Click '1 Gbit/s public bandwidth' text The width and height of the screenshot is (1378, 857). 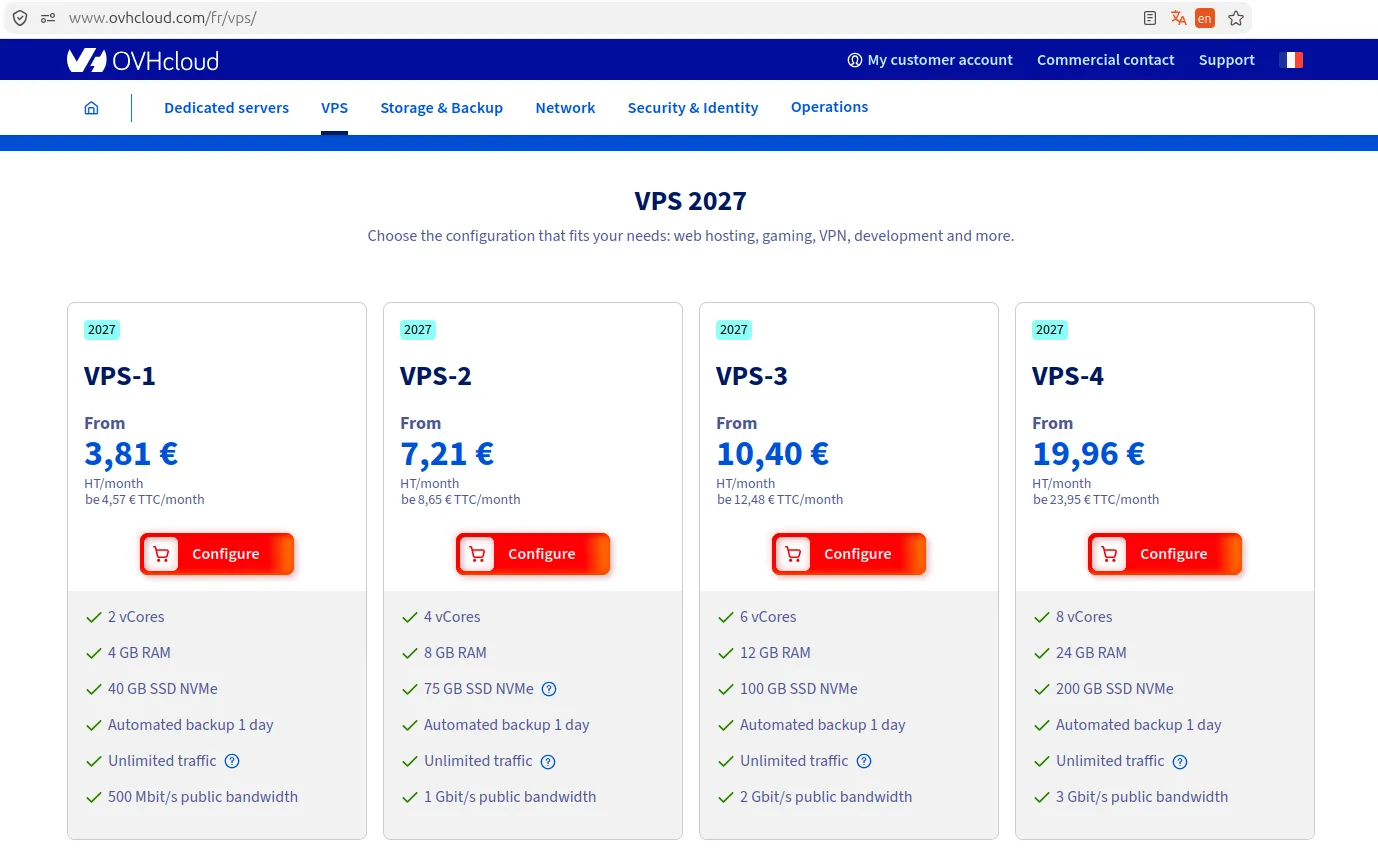(510, 797)
